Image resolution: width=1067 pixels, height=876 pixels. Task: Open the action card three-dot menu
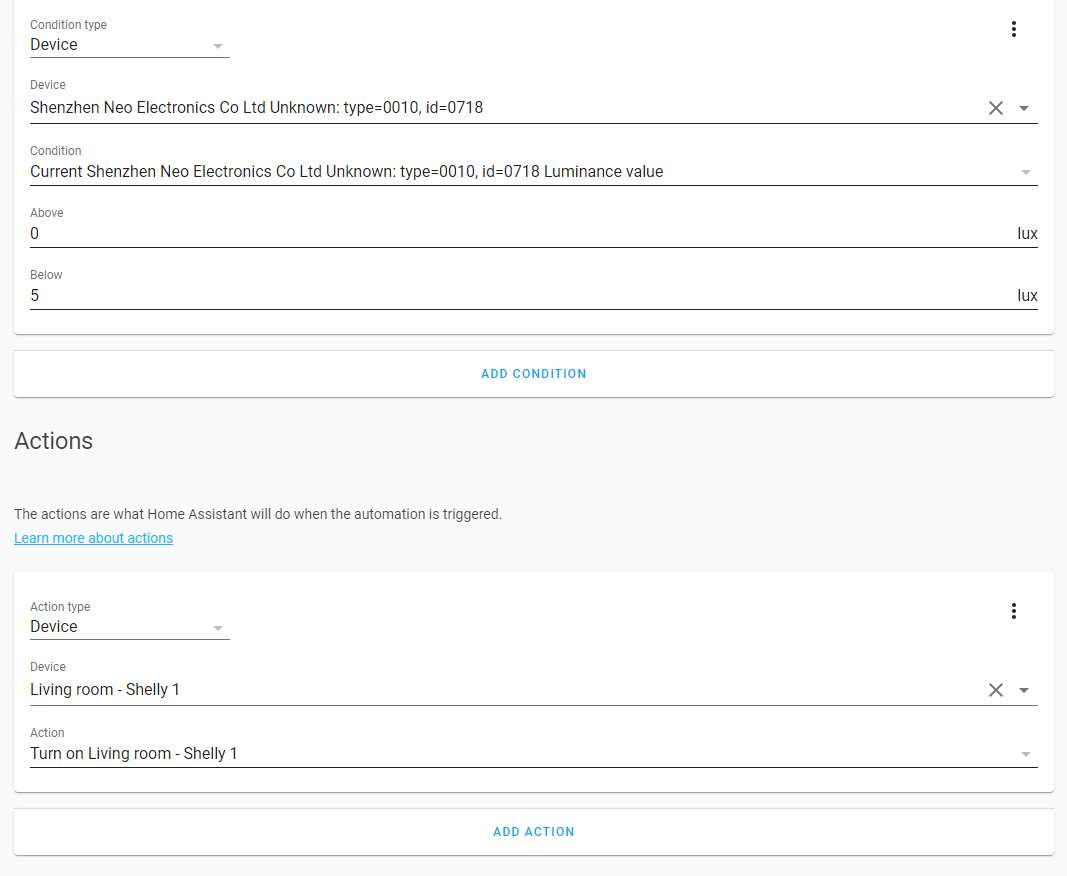tap(1013, 611)
